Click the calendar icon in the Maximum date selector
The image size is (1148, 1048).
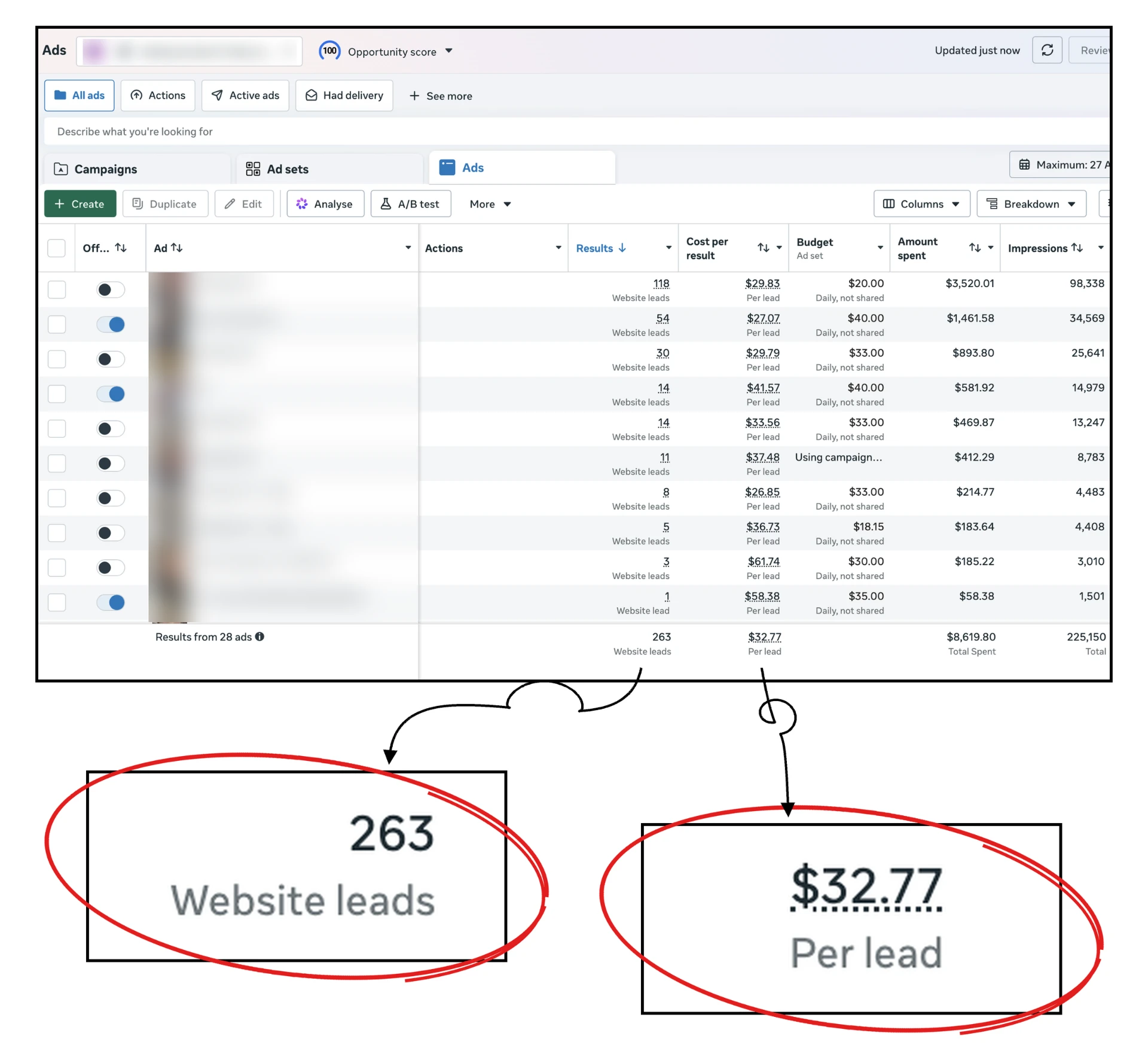tap(1024, 164)
